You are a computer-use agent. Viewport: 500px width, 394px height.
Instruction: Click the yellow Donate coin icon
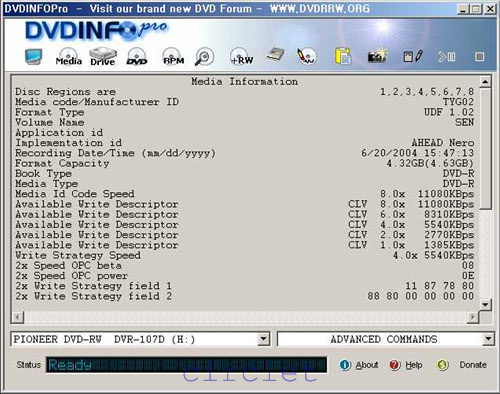coord(442,365)
